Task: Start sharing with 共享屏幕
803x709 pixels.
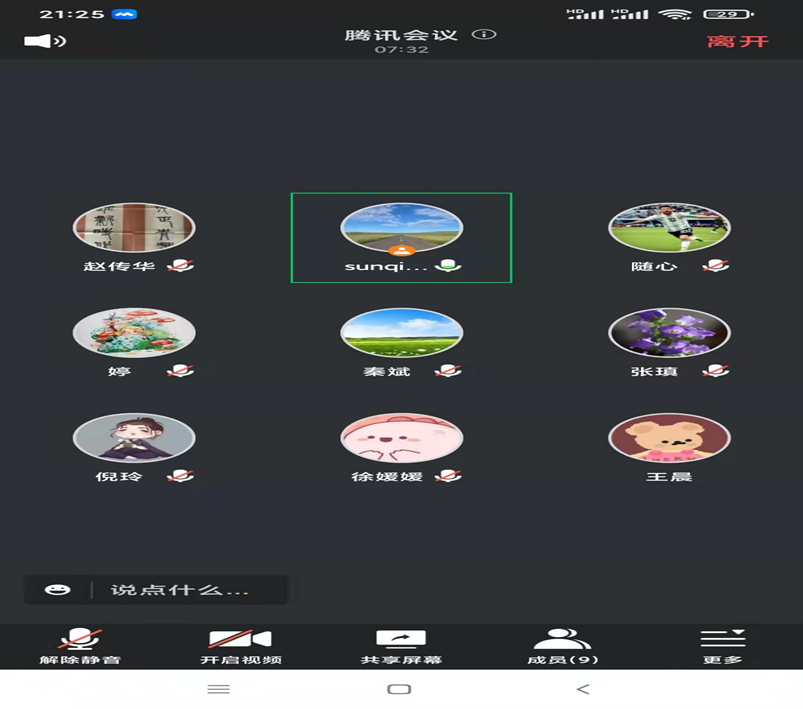Action: tap(401, 647)
